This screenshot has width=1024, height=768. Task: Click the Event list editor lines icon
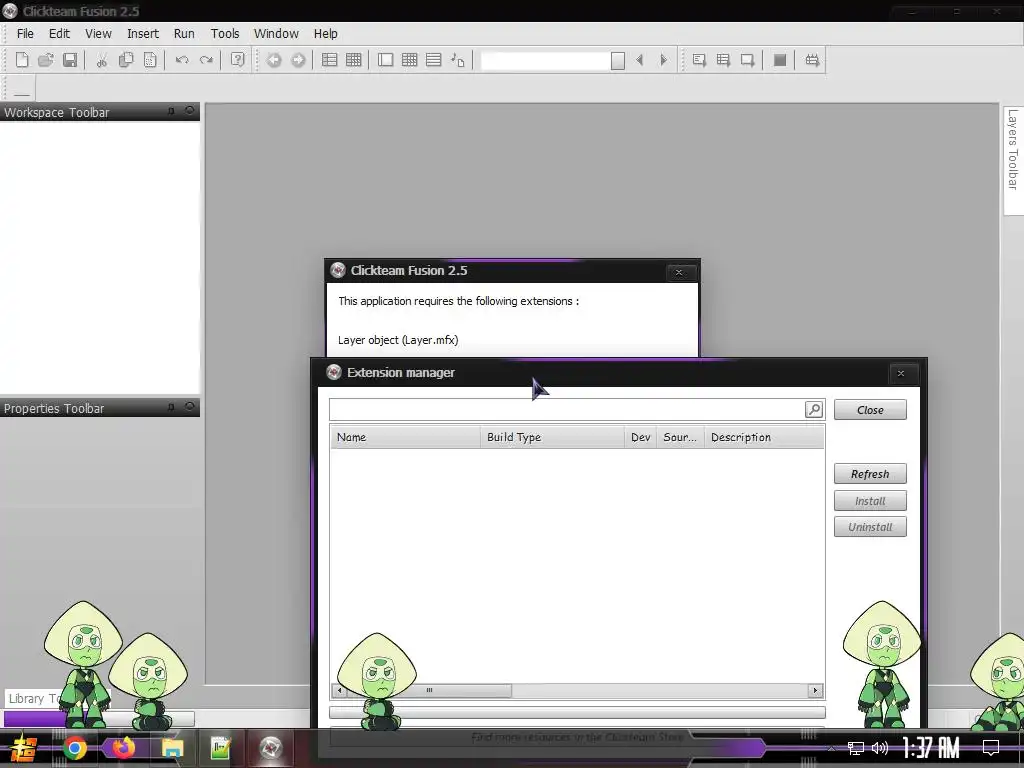pyautogui.click(x=434, y=60)
